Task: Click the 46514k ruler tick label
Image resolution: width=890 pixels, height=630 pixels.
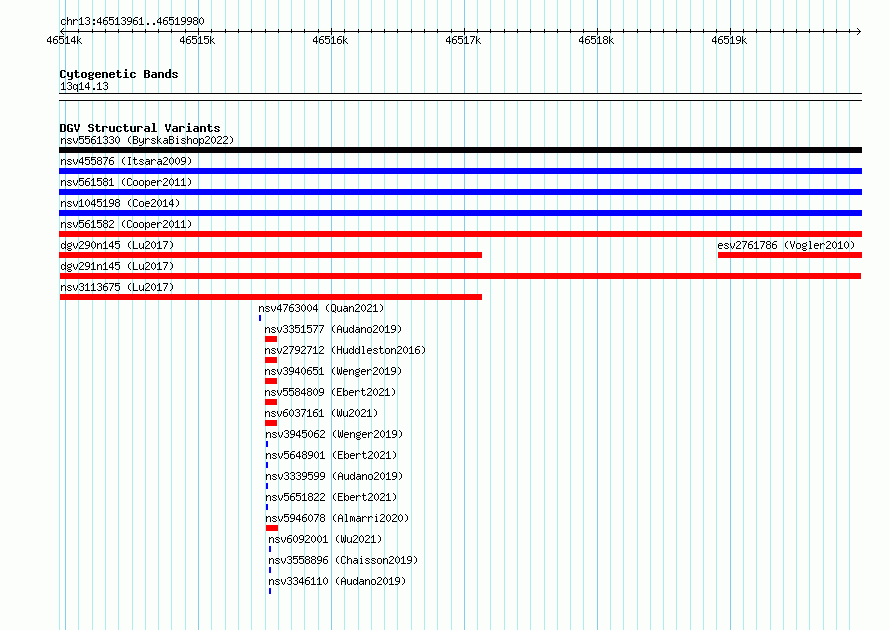Action: (64, 40)
